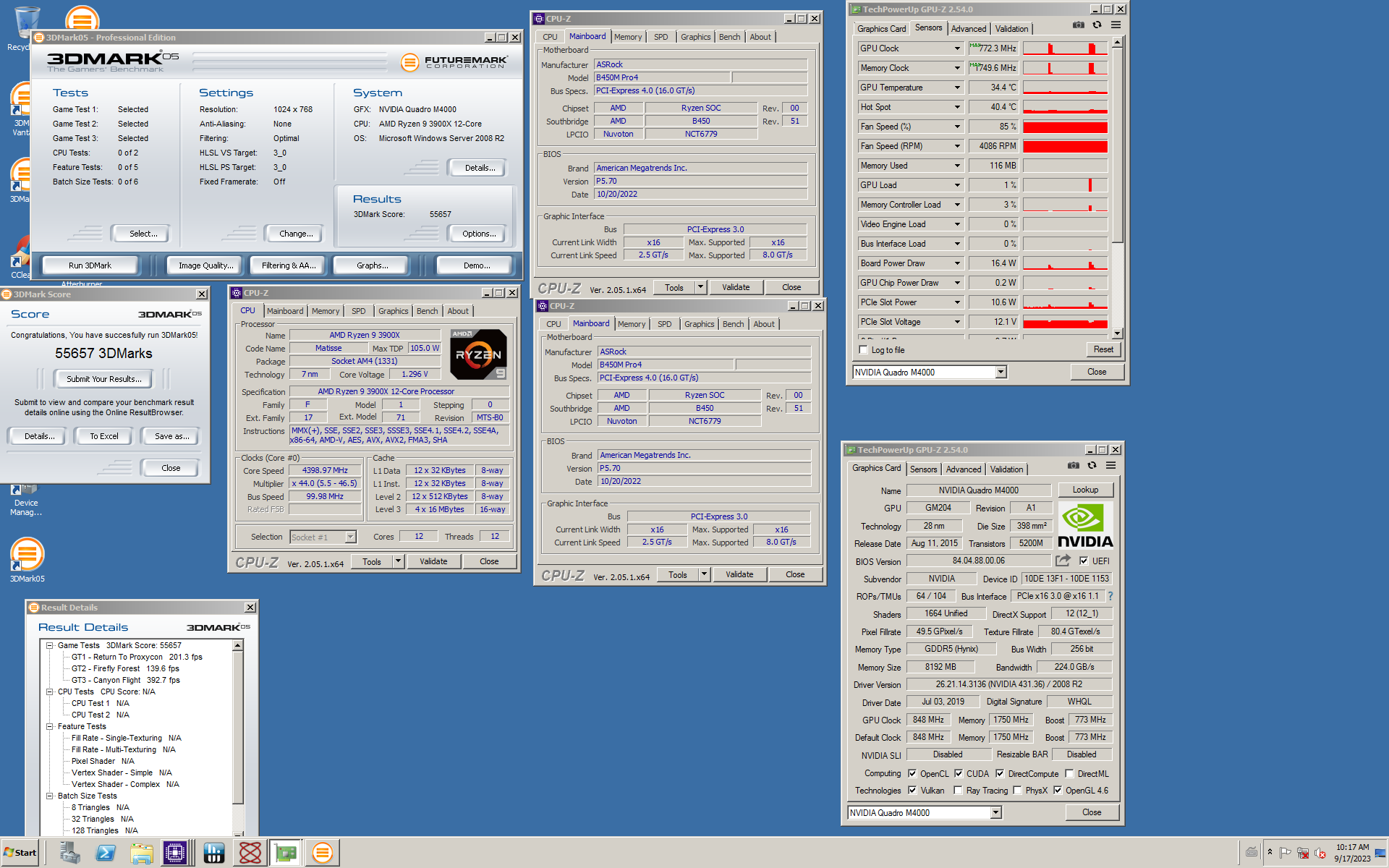
Task: Open the Start menu
Action: [20, 853]
